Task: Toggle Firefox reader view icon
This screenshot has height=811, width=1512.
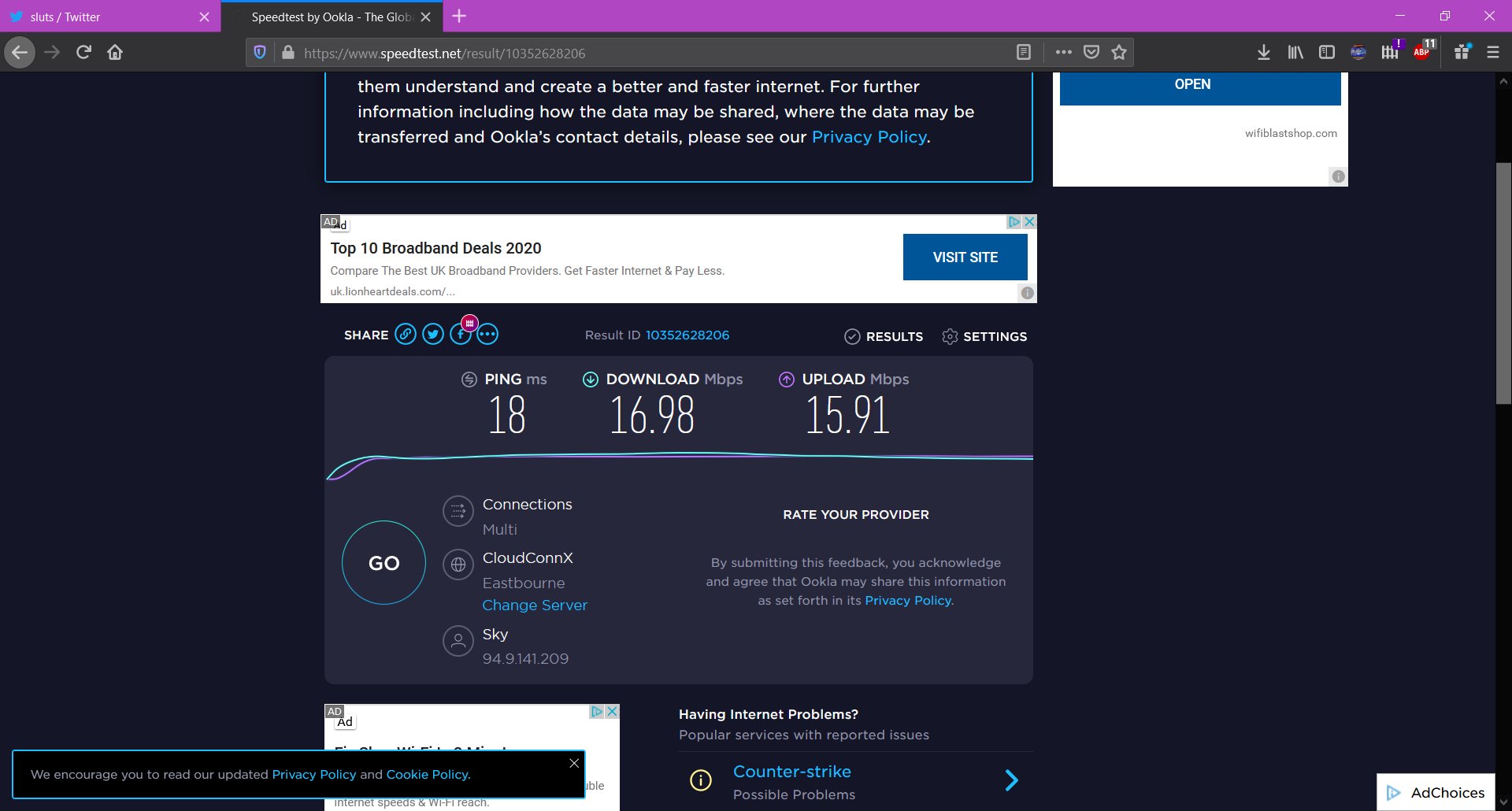Action: pyautogui.click(x=1024, y=53)
